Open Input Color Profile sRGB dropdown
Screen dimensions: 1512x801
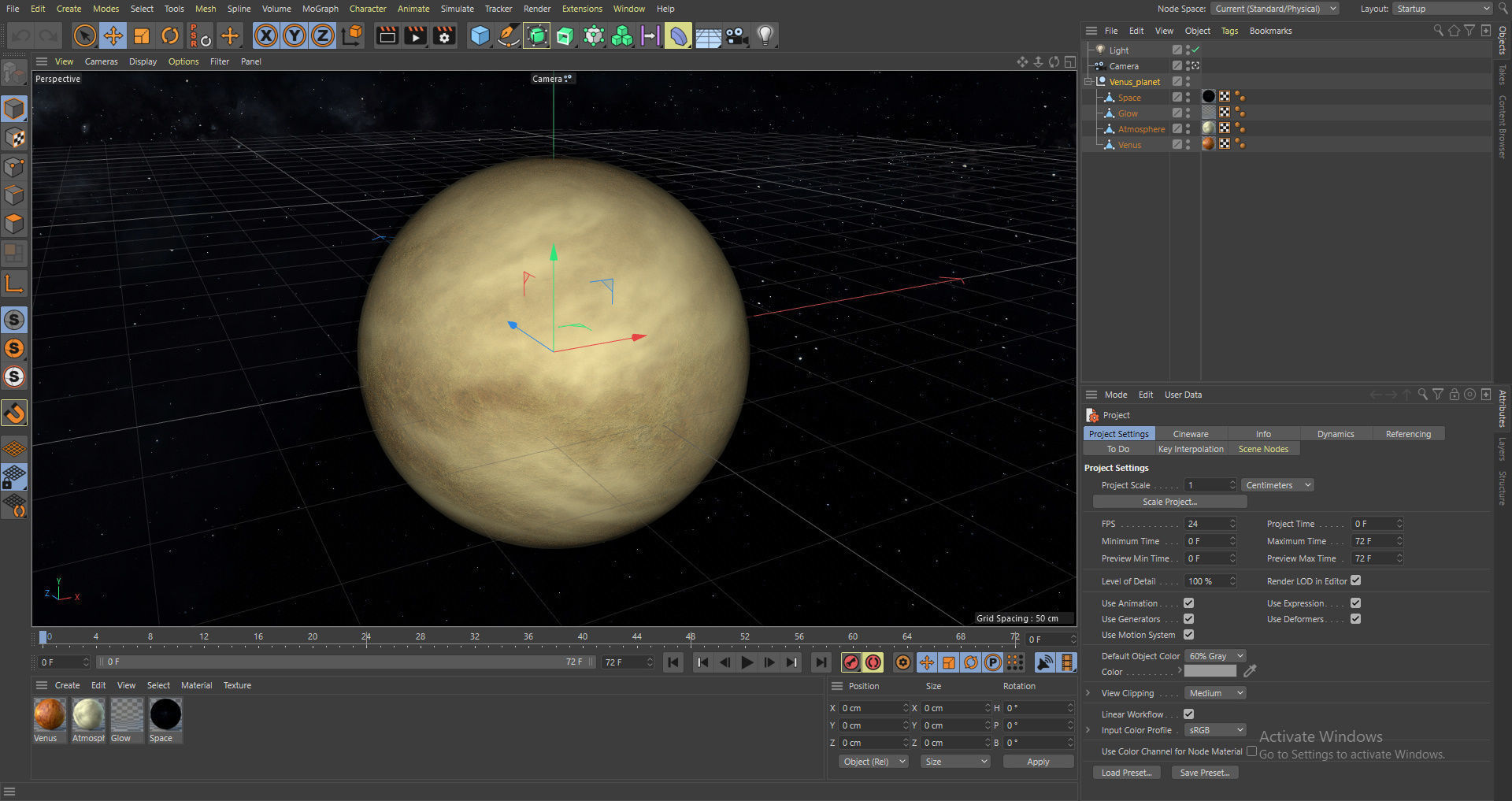(x=1215, y=730)
